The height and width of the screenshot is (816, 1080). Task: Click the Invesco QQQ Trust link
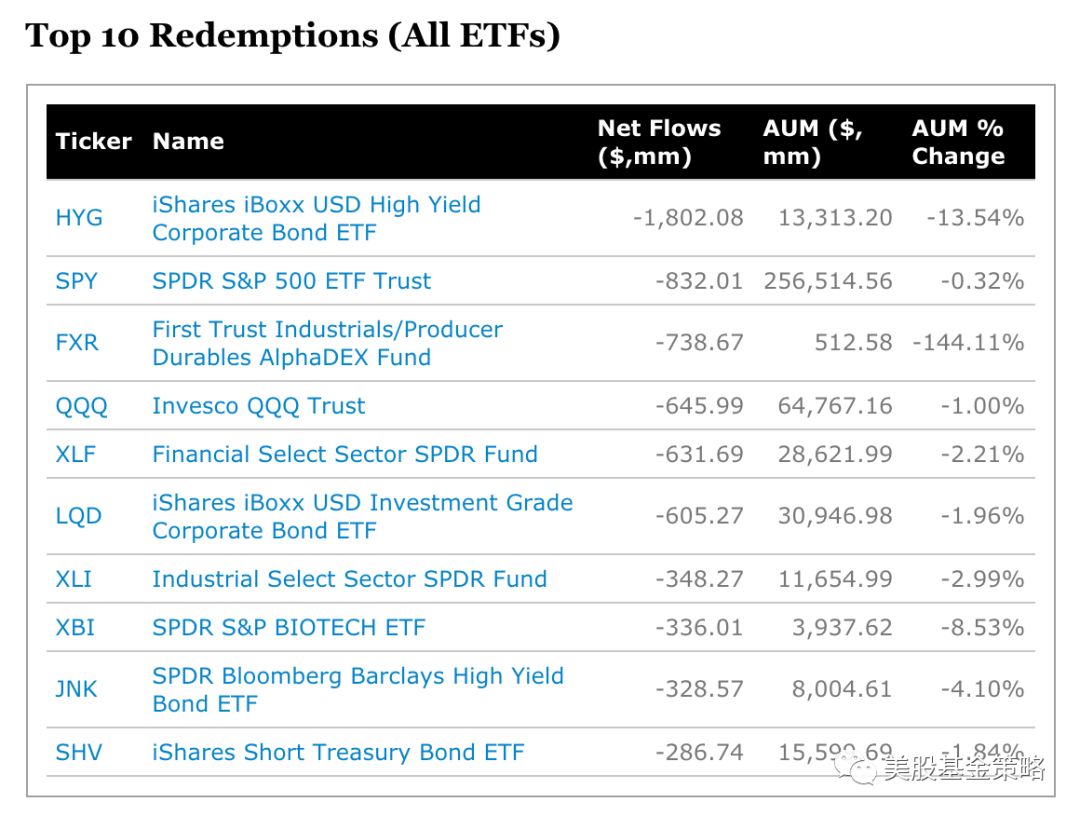click(258, 406)
